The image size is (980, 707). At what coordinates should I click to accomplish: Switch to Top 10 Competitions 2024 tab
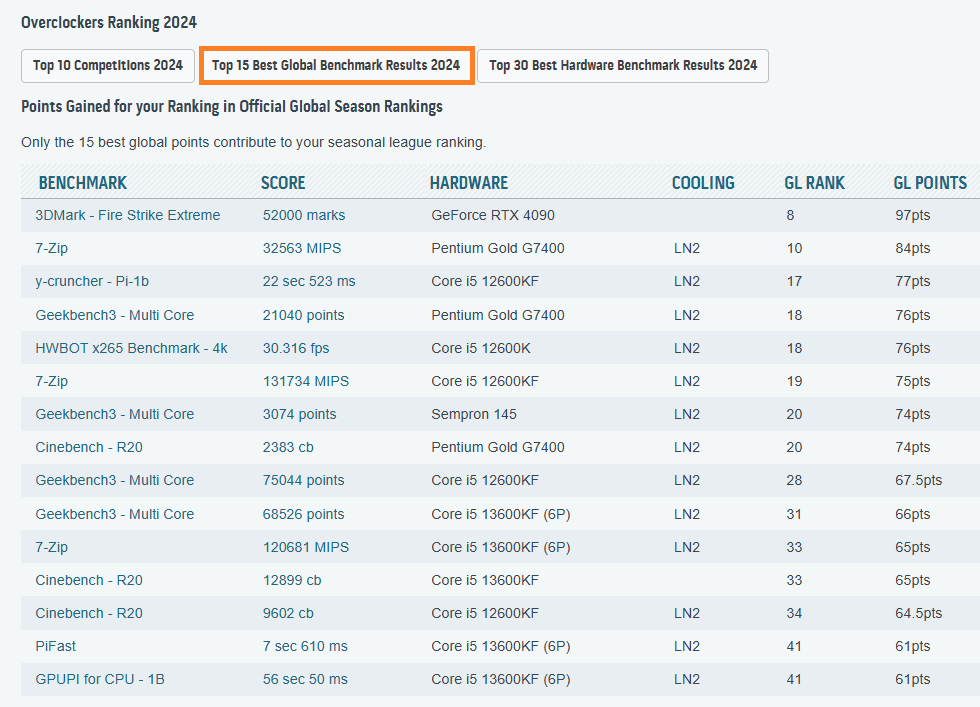(x=108, y=66)
